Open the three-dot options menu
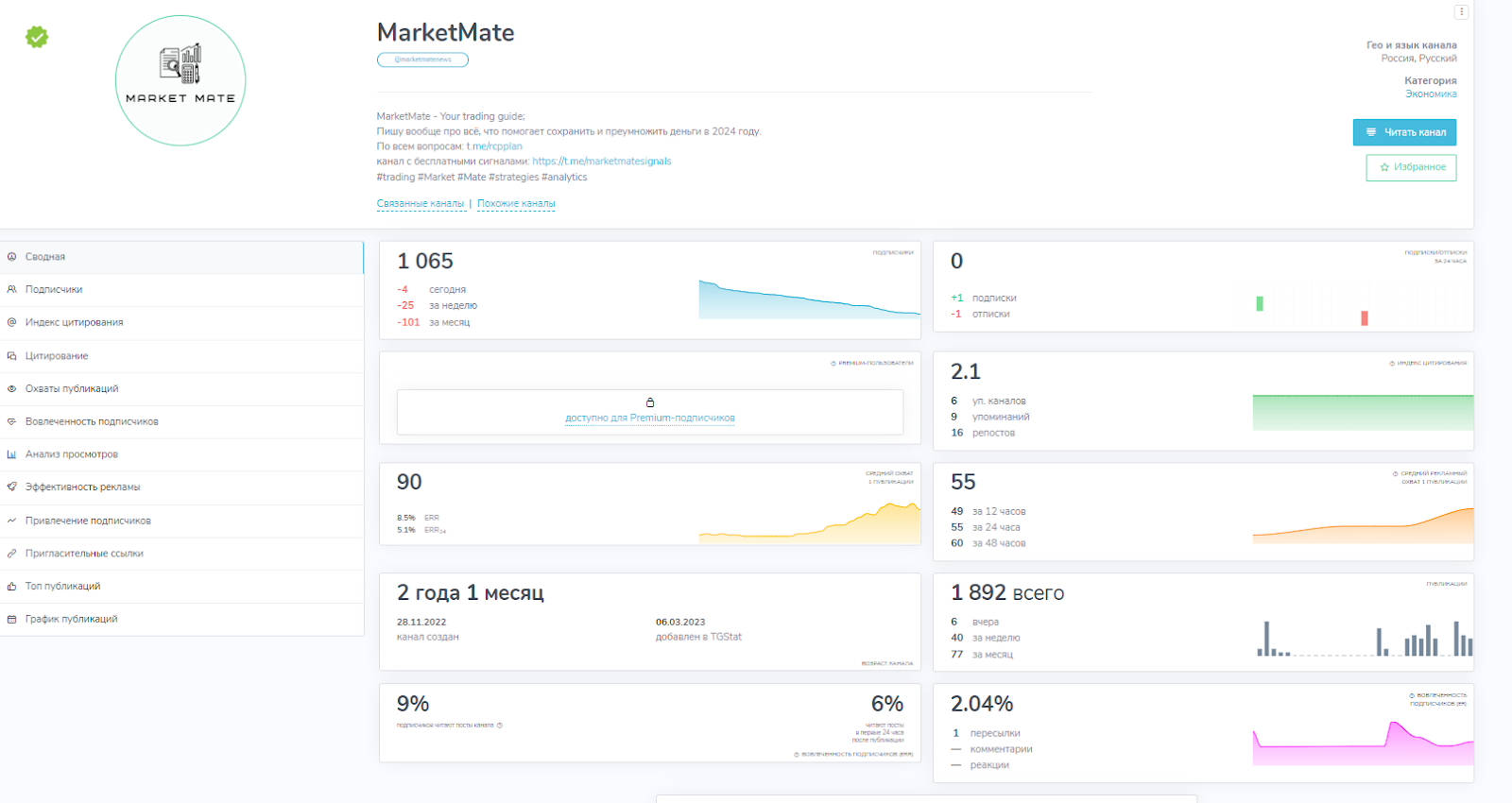The image size is (1512, 803). [1461, 12]
